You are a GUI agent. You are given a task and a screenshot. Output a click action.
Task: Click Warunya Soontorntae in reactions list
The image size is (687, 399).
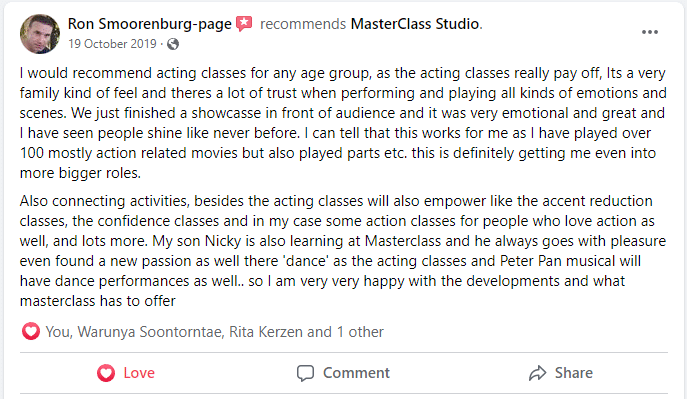click(149, 332)
